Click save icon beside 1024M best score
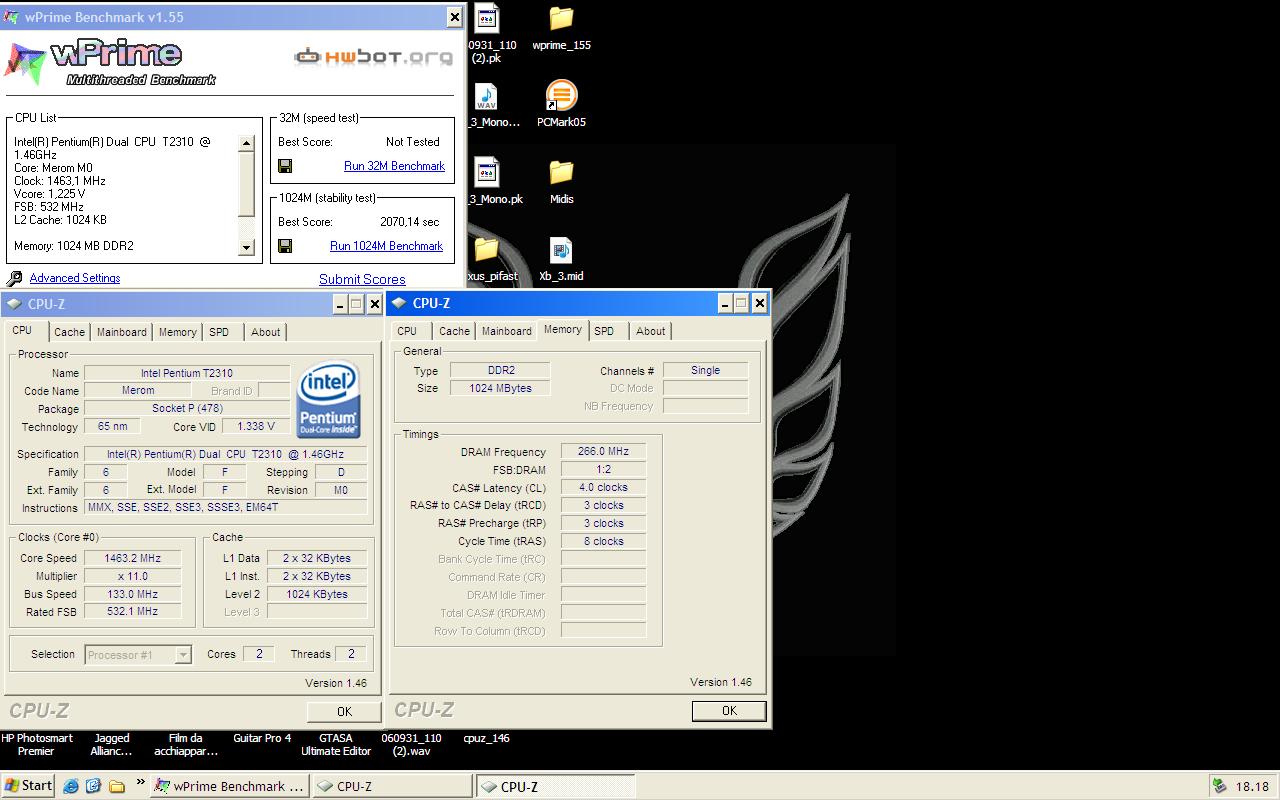 [x=285, y=246]
